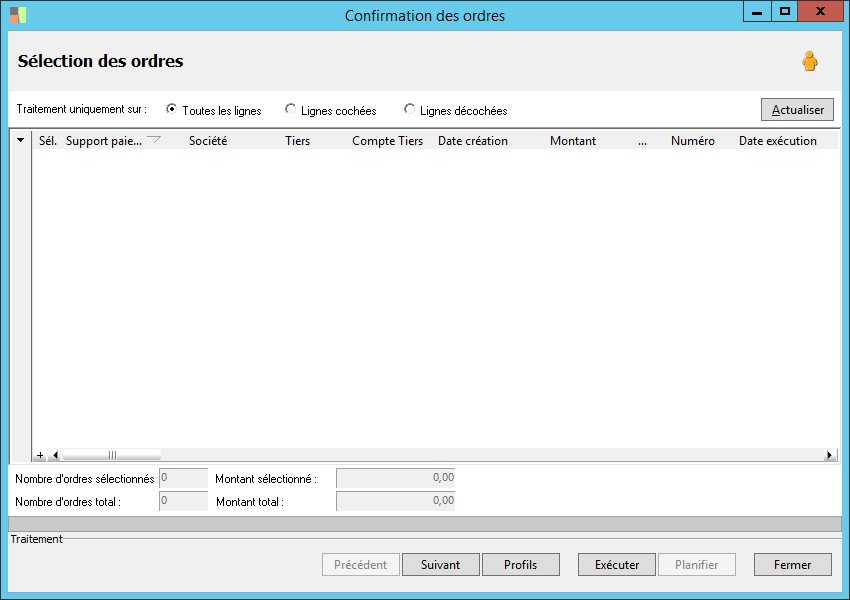Click the Compte Tiers column header

[x=387, y=140]
